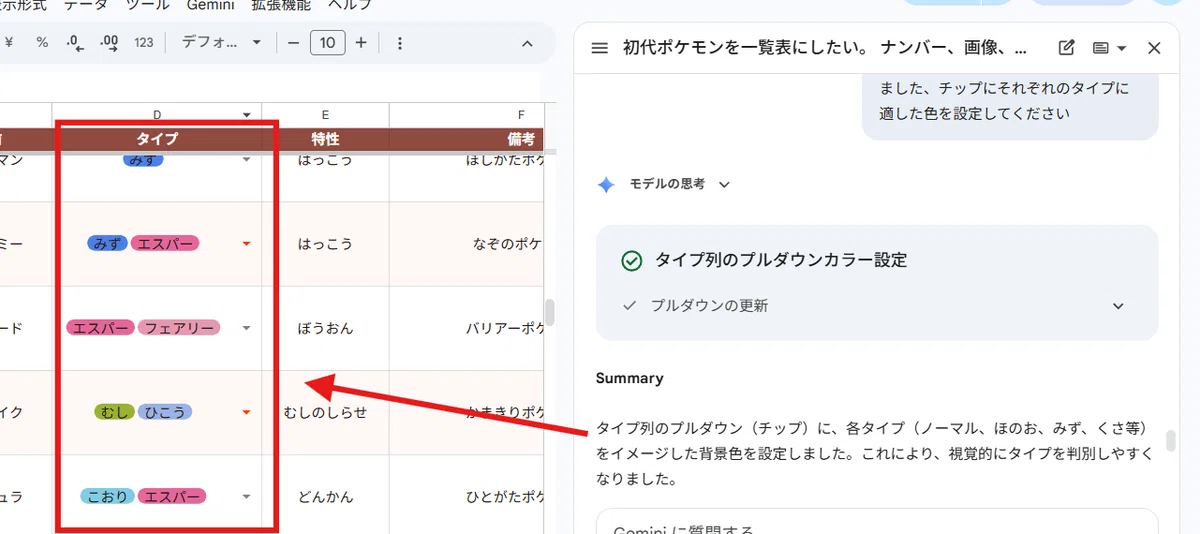Click the green むし chip
The width and height of the screenshot is (1200, 534).
(x=114, y=411)
